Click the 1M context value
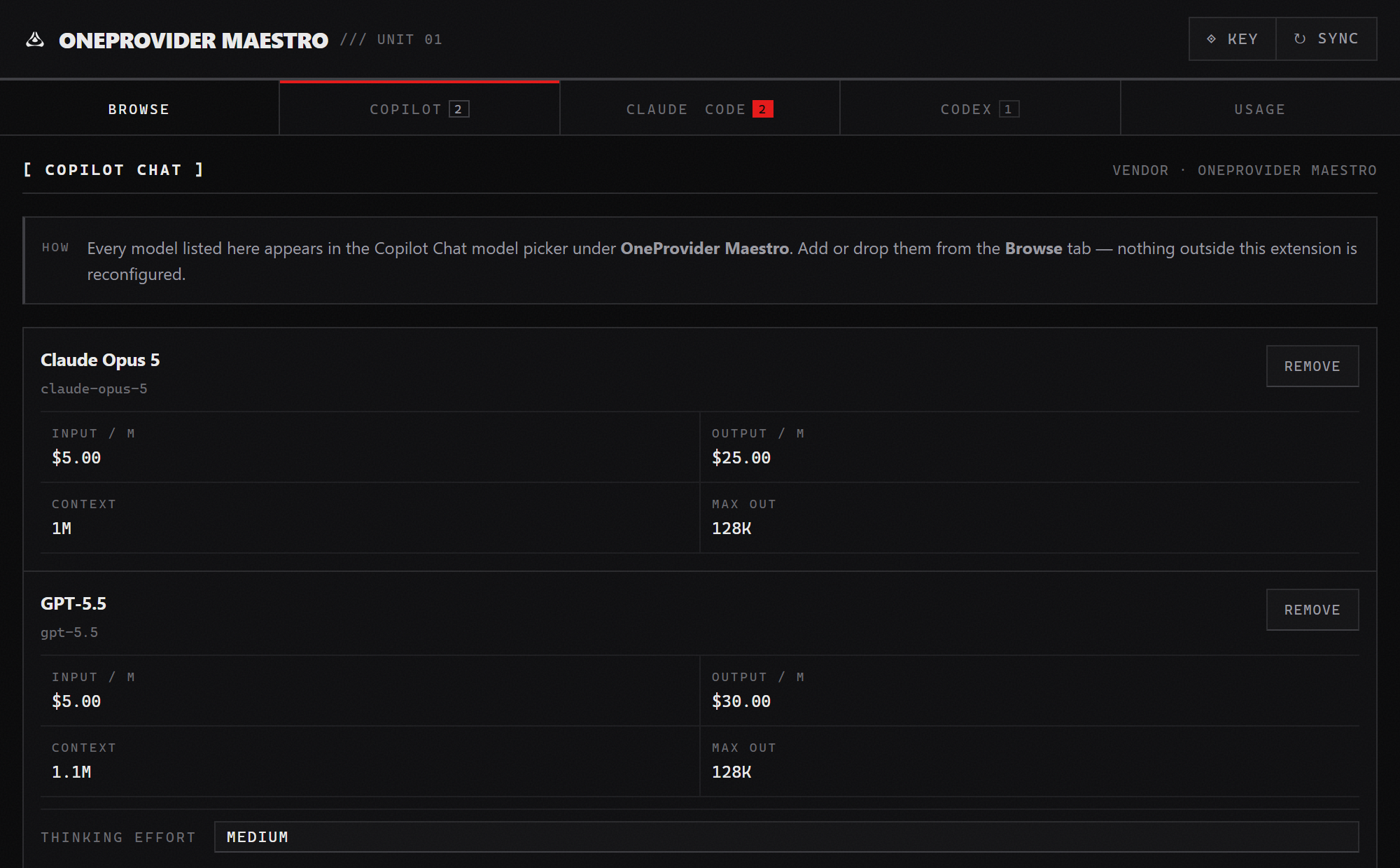Image resolution: width=1400 pixels, height=868 pixels. click(x=62, y=528)
